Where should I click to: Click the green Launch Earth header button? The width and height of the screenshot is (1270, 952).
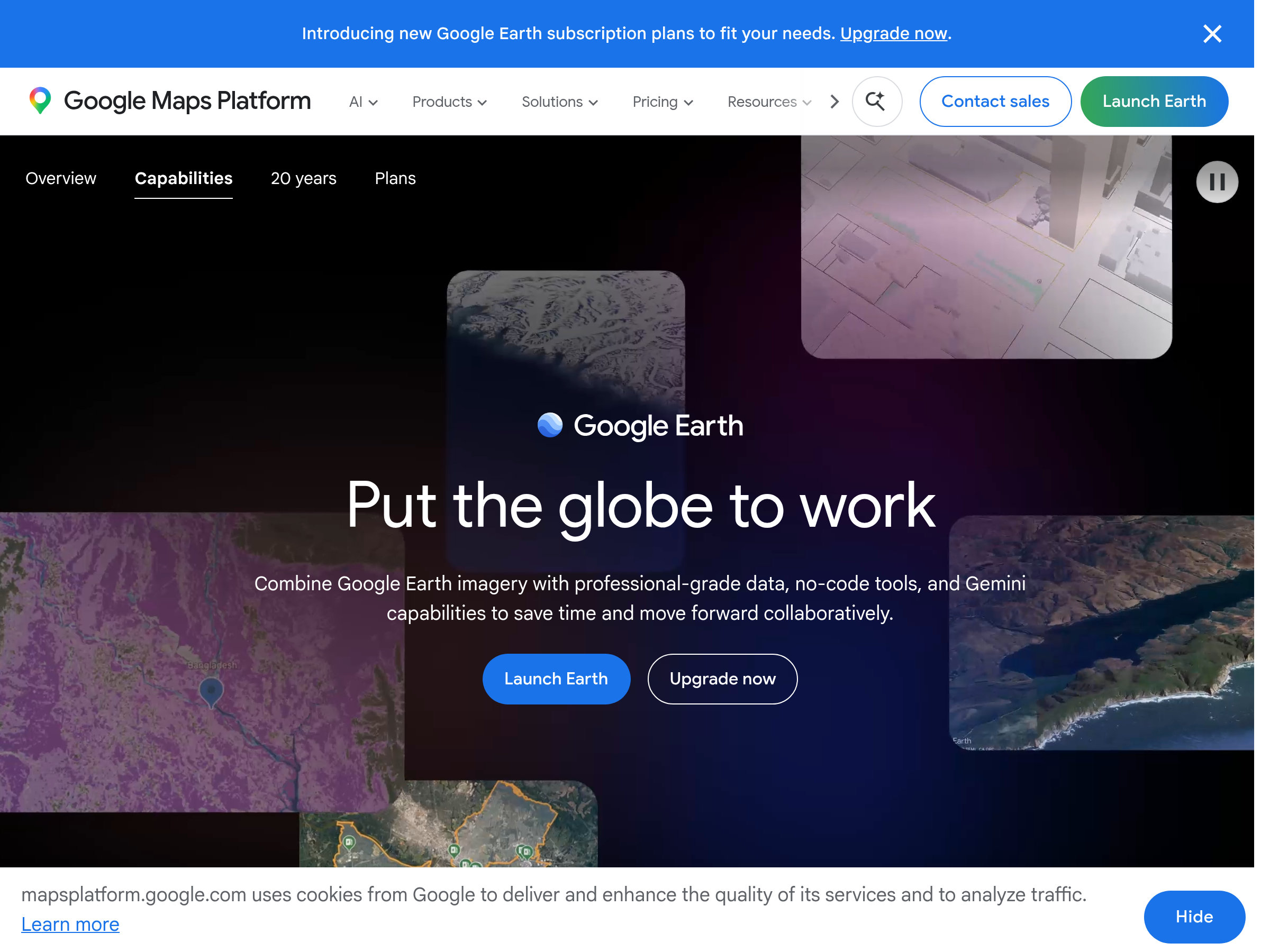[1154, 102]
